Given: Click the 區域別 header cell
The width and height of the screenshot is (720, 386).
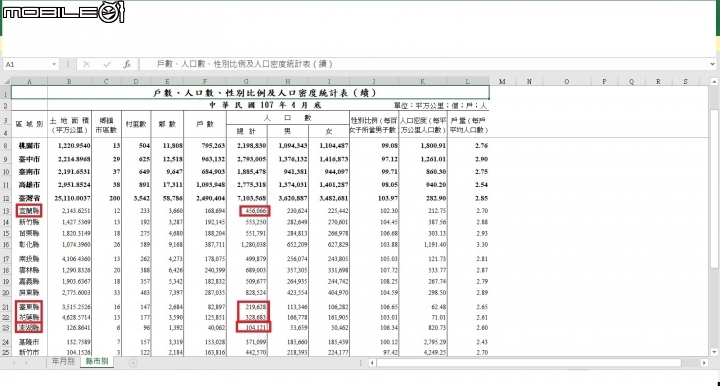Looking at the screenshot, I should [x=29, y=124].
